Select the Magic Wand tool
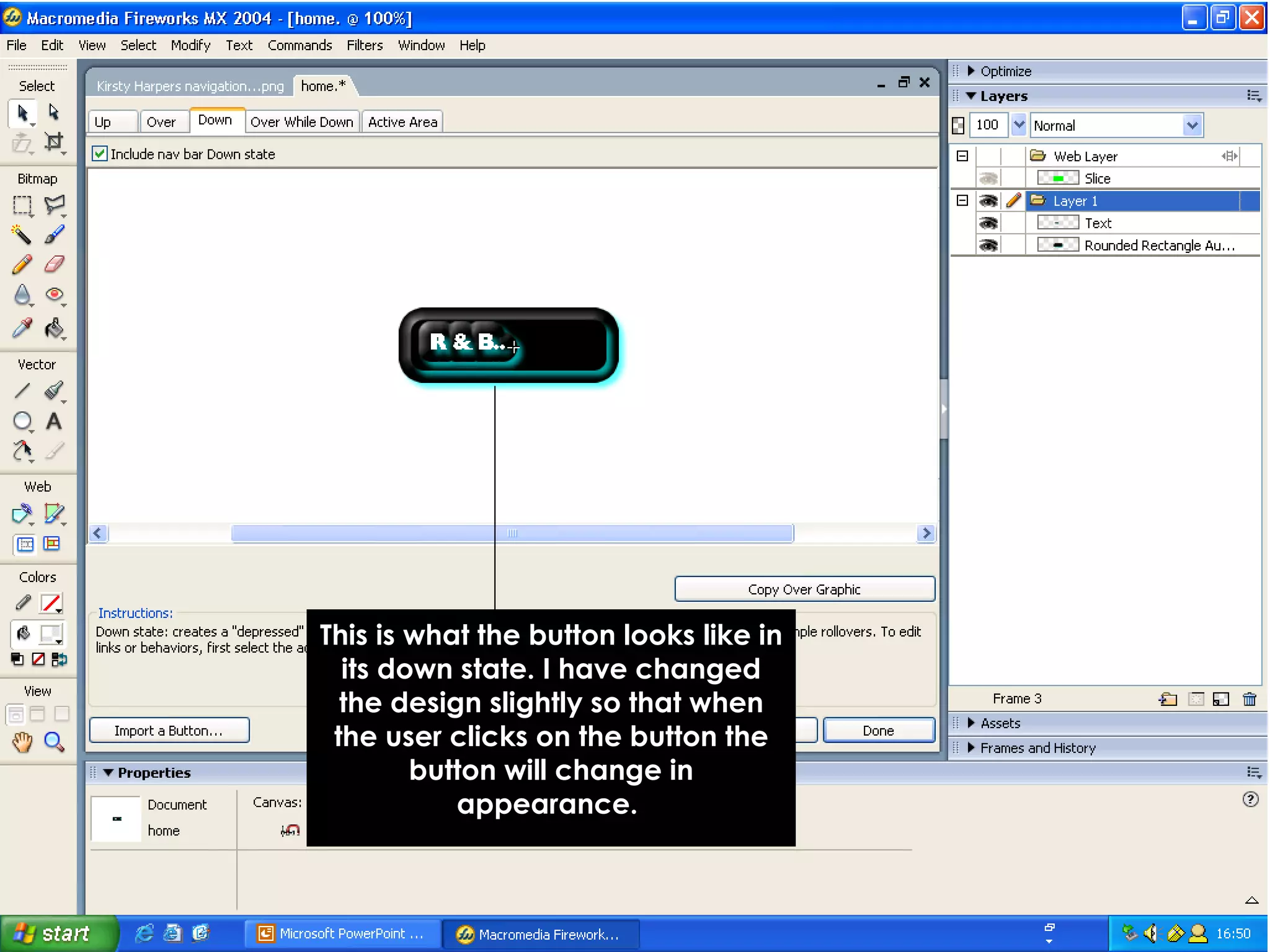 (x=22, y=234)
